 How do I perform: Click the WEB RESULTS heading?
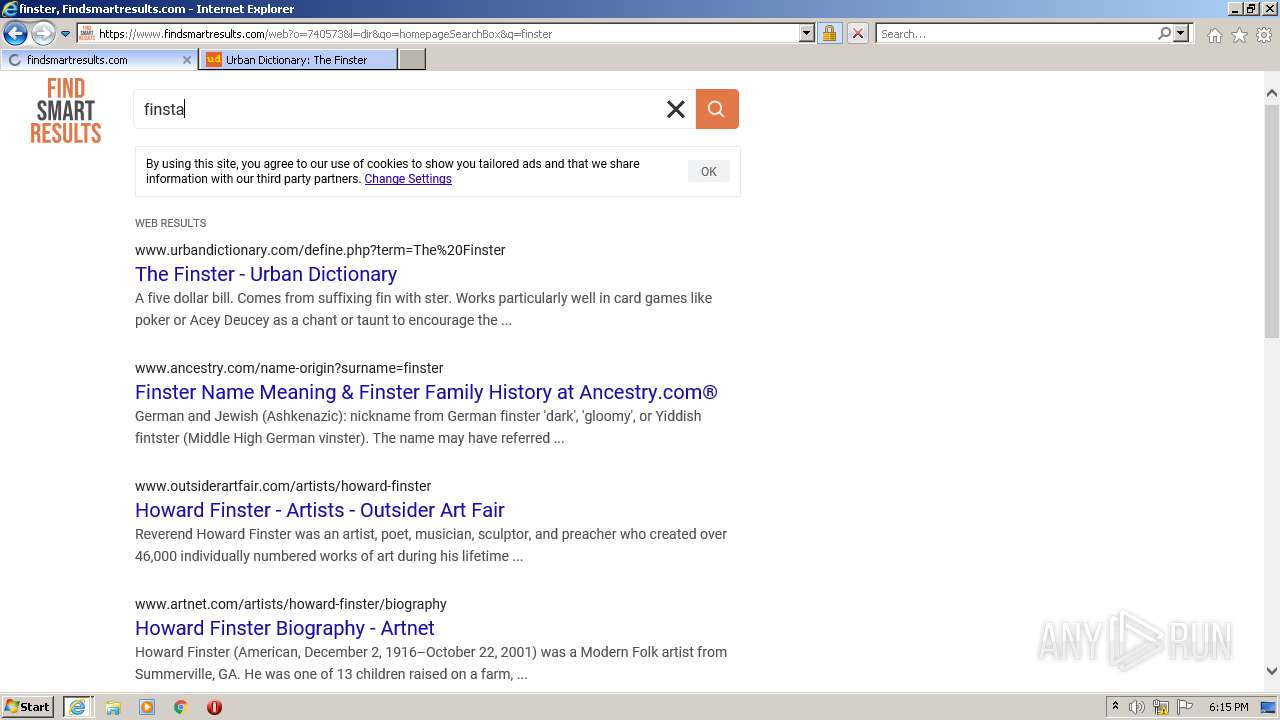pos(171,223)
